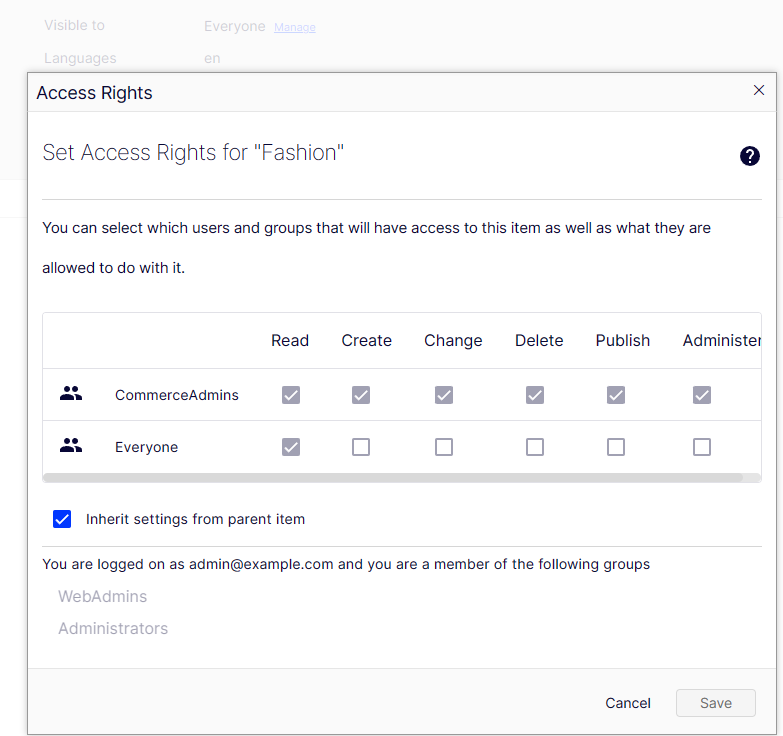
Task: Toggle Delete for CommerceAdmins
Action: coord(535,395)
